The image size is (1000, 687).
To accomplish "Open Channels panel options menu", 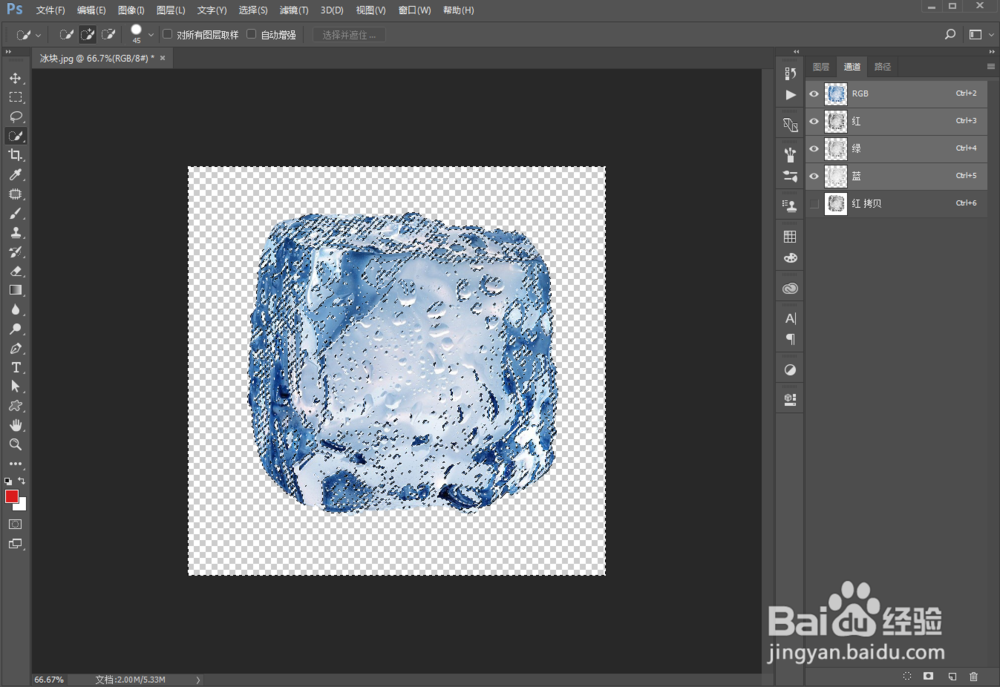I will 990,66.
